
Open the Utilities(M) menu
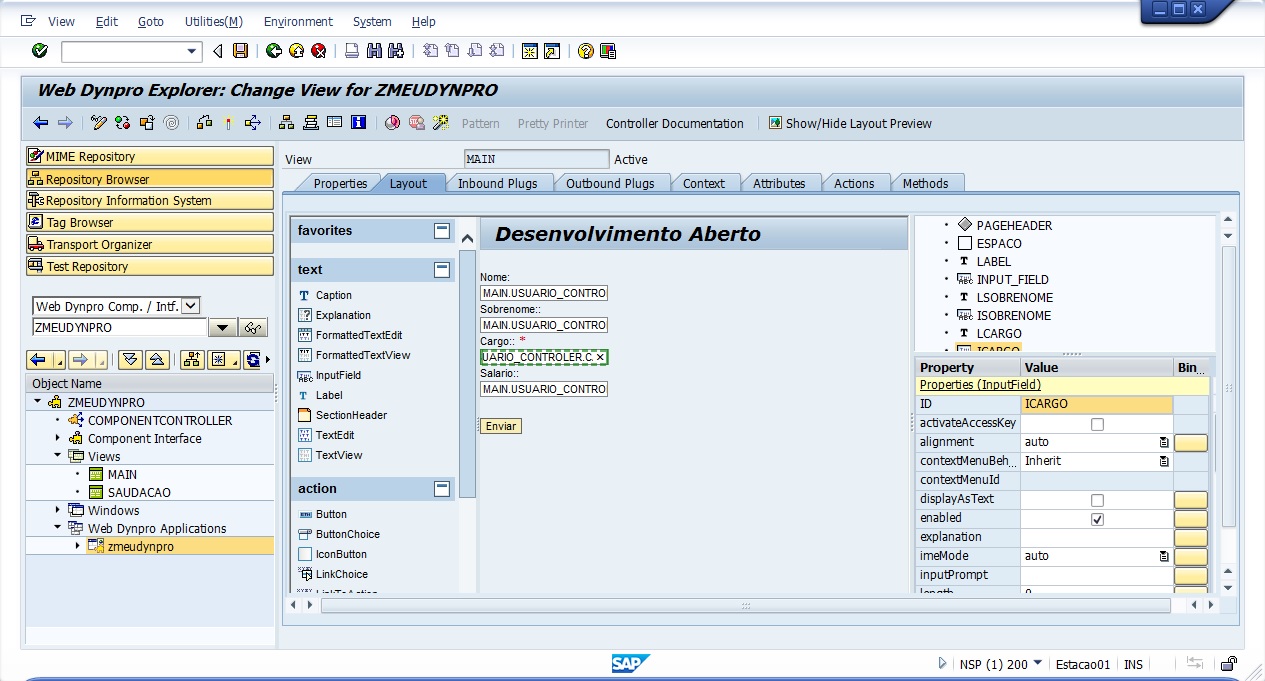tap(213, 21)
